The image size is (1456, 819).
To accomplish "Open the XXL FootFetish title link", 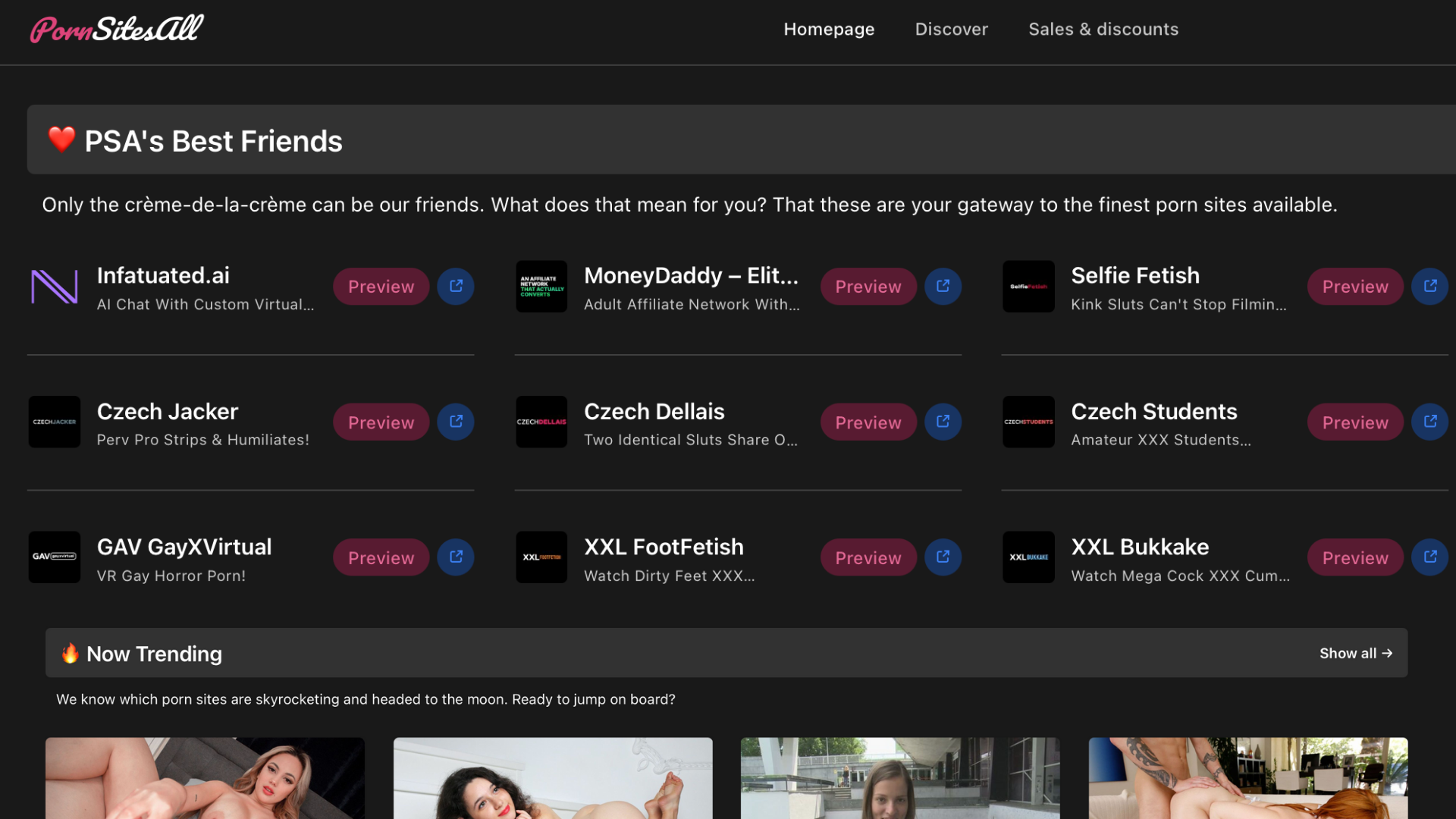I will [x=664, y=547].
